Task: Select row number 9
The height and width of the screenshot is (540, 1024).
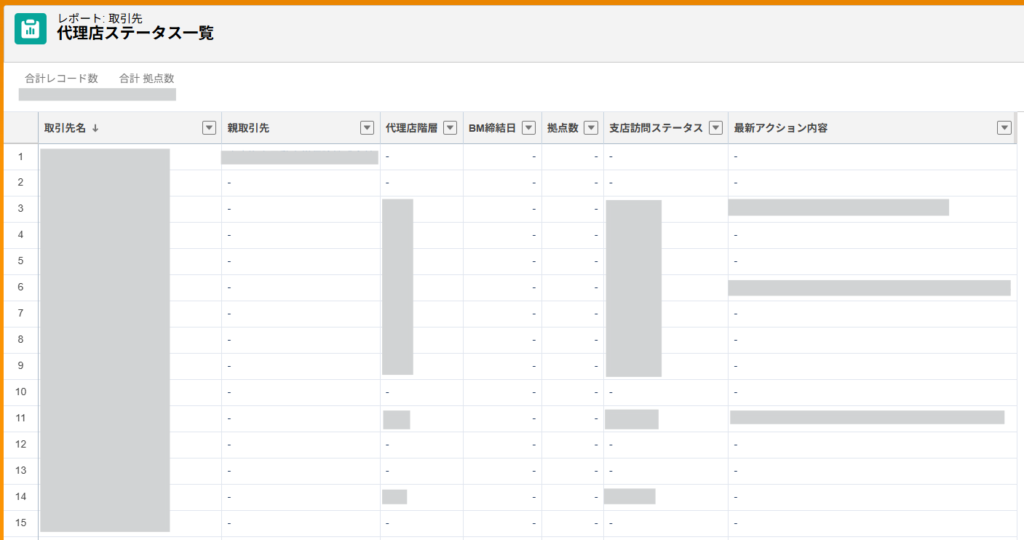Action: (21, 365)
